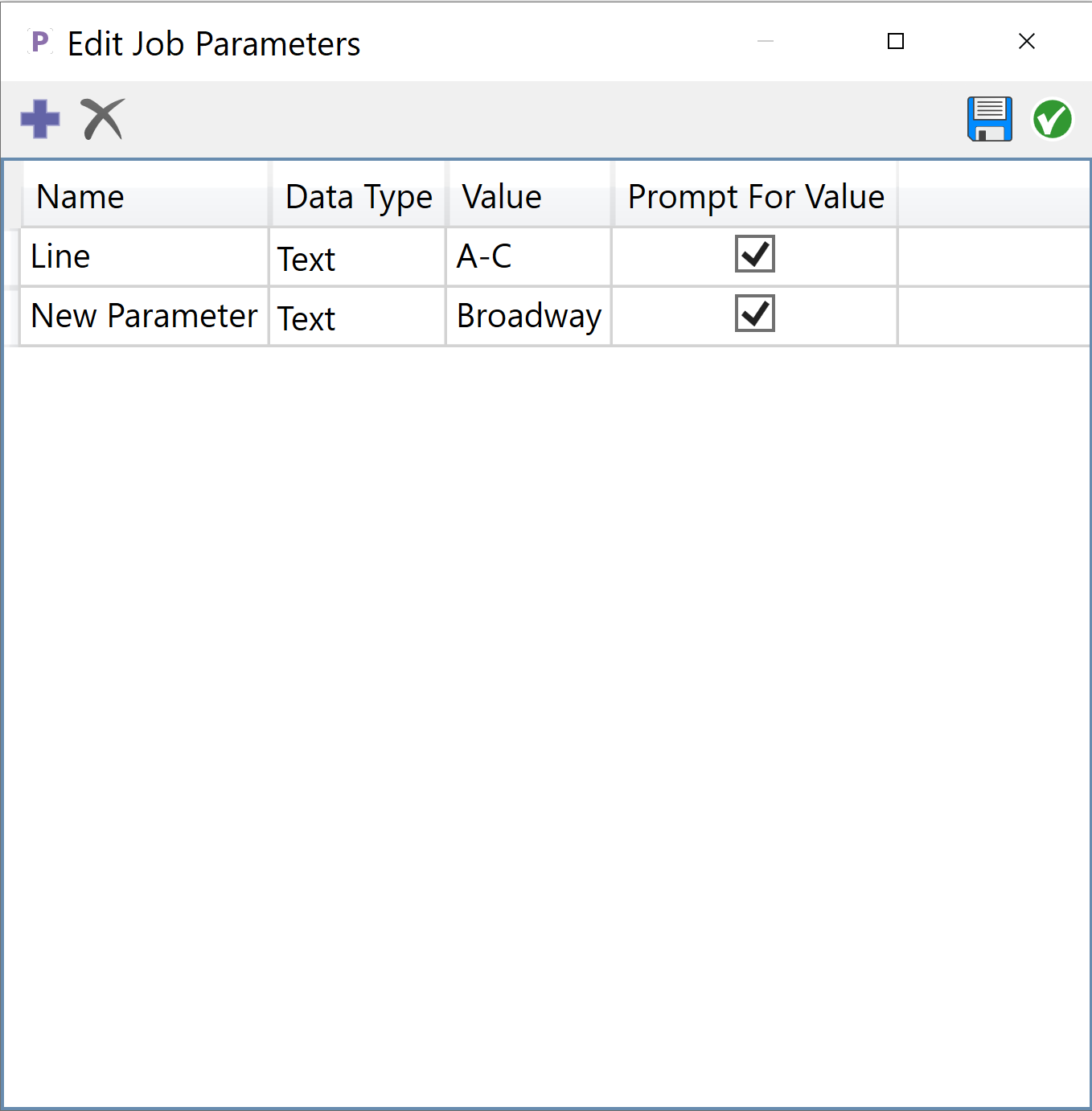This screenshot has width=1092, height=1111.
Task: Click the Prompt For Value column header
Action: tap(754, 195)
